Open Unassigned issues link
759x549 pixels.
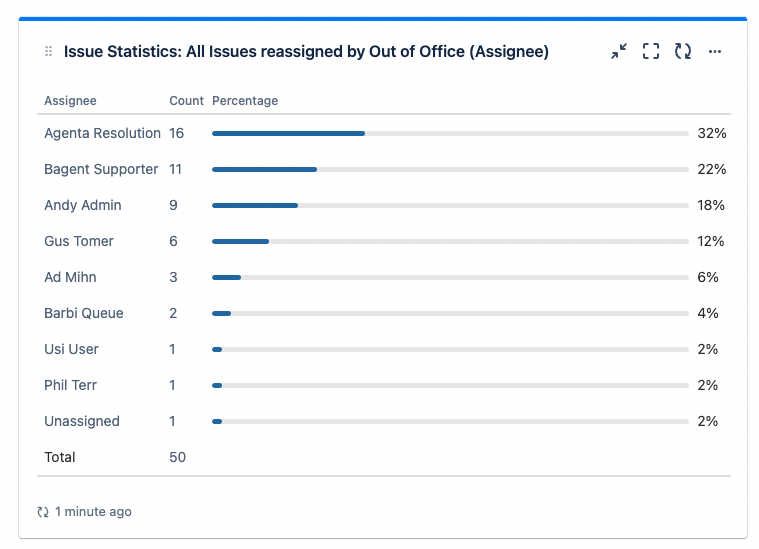(81, 421)
